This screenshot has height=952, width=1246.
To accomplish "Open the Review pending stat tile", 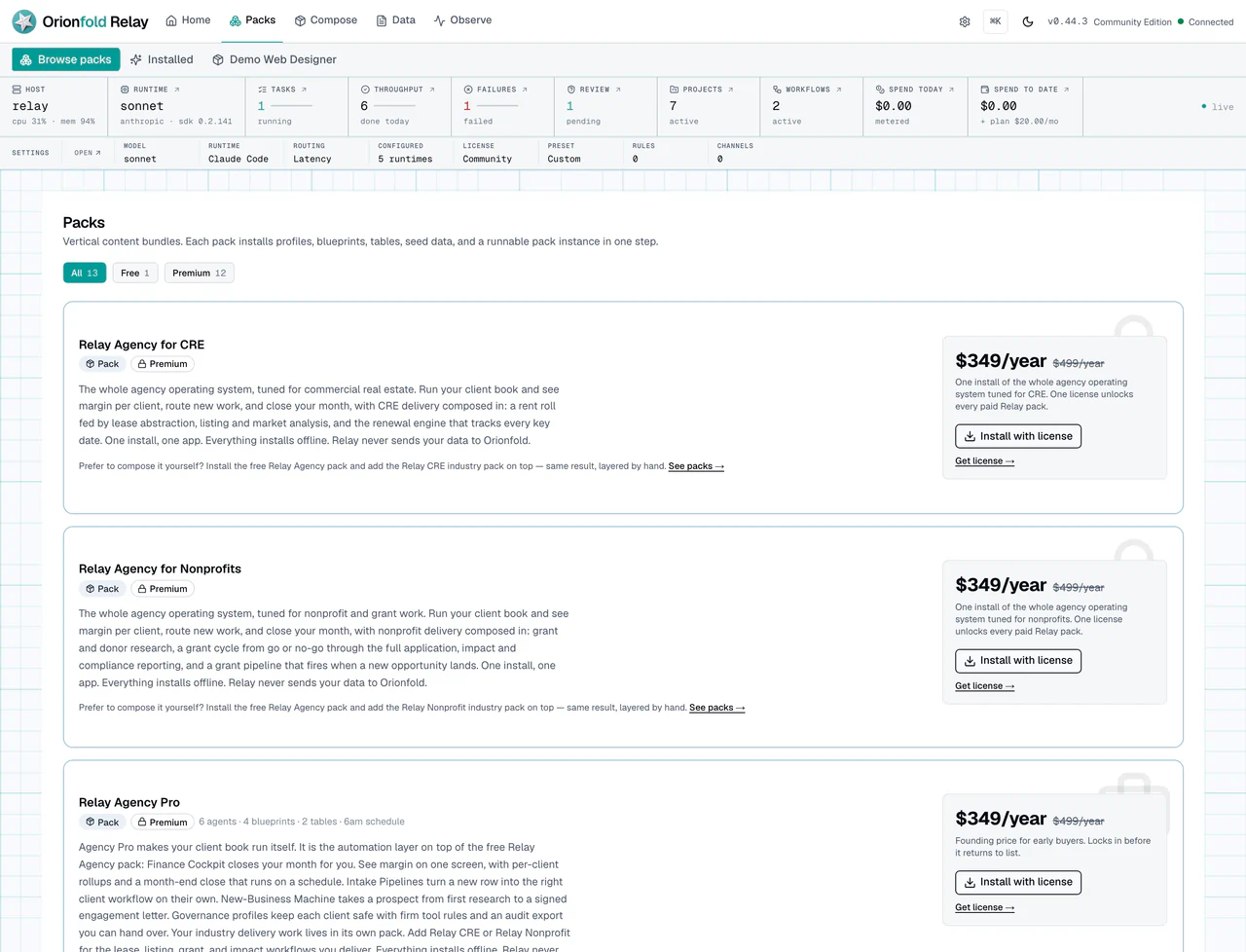I will click(605, 105).
